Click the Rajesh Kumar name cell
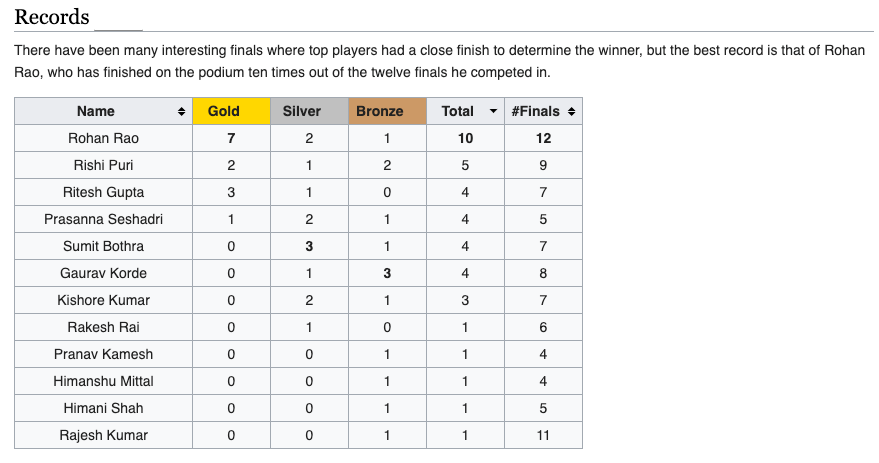 pos(103,435)
